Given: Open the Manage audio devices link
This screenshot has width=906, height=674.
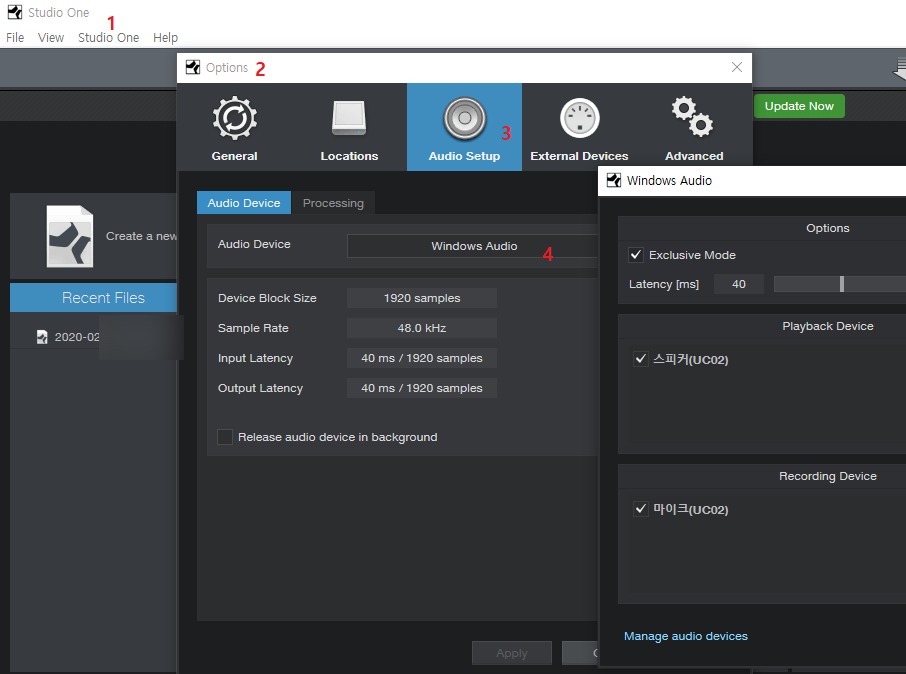Looking at the screenshot, I should [685, 636].
